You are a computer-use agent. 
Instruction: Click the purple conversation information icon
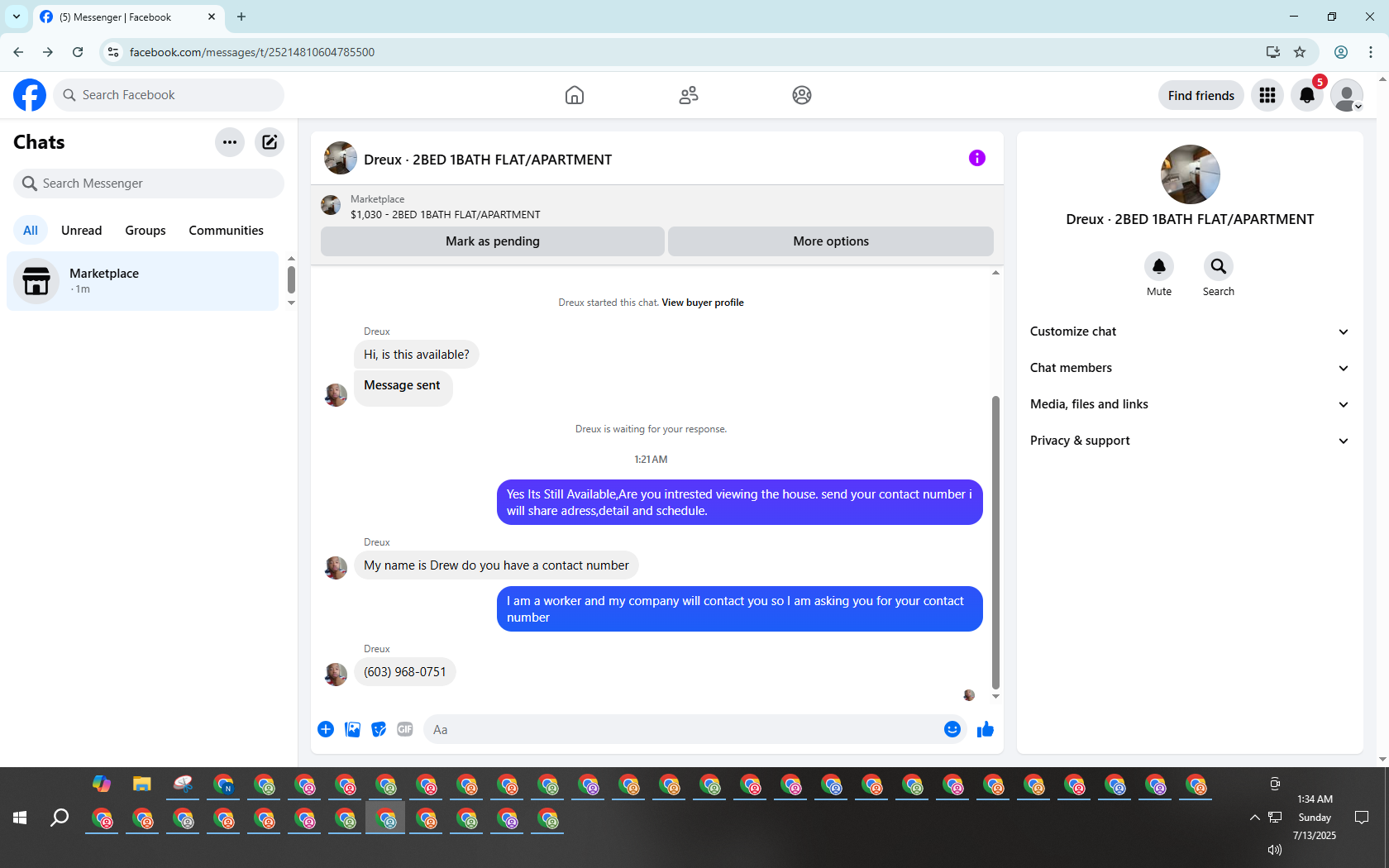[977, 158]
